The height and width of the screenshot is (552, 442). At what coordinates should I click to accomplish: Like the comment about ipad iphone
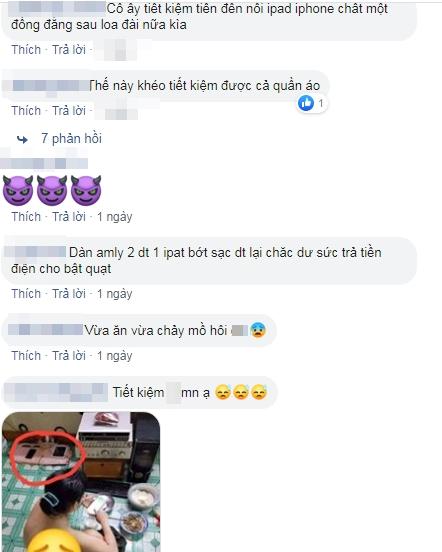coord(26,50)
